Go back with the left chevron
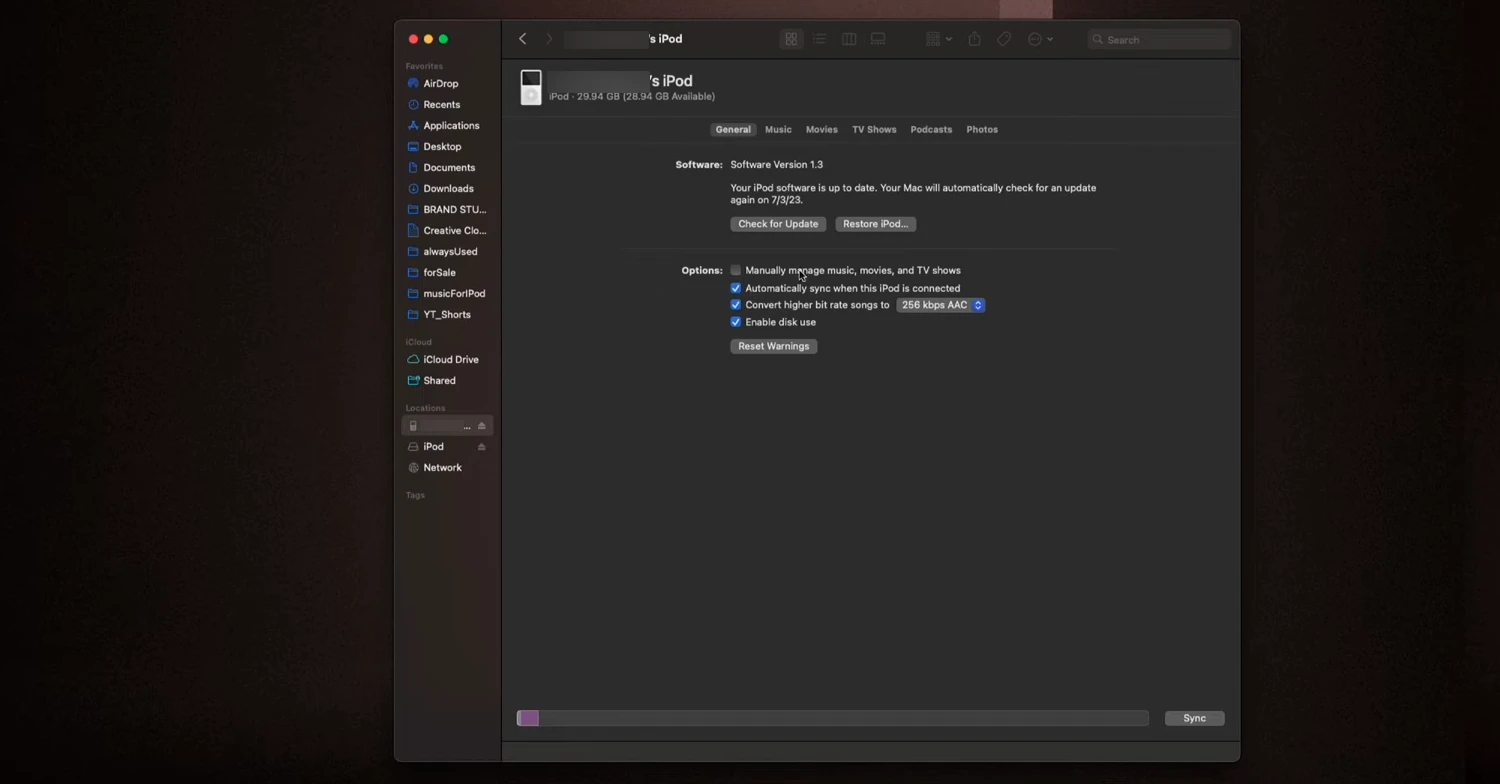This screenshot has height=784, width=1500. [x=522, y=39]
